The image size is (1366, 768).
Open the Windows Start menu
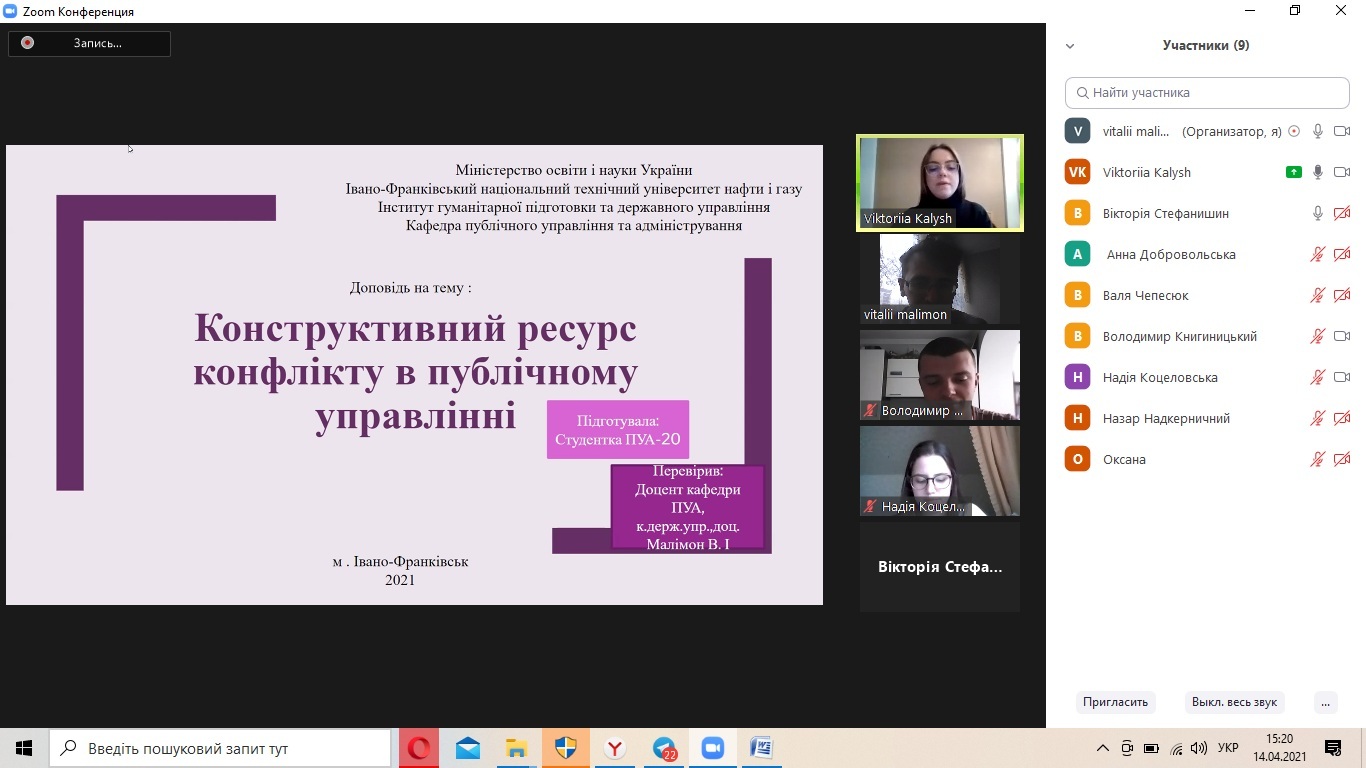[24, 748]
